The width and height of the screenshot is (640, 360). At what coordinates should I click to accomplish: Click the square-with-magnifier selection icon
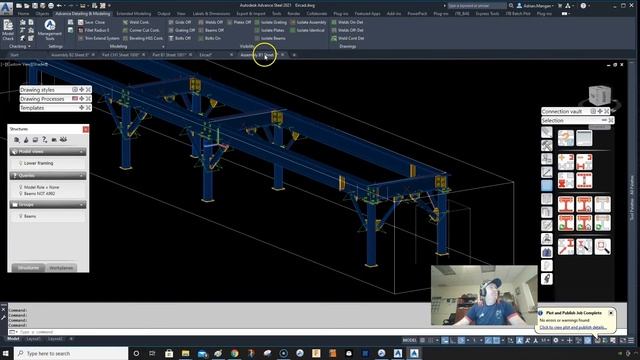pos(602,246)
